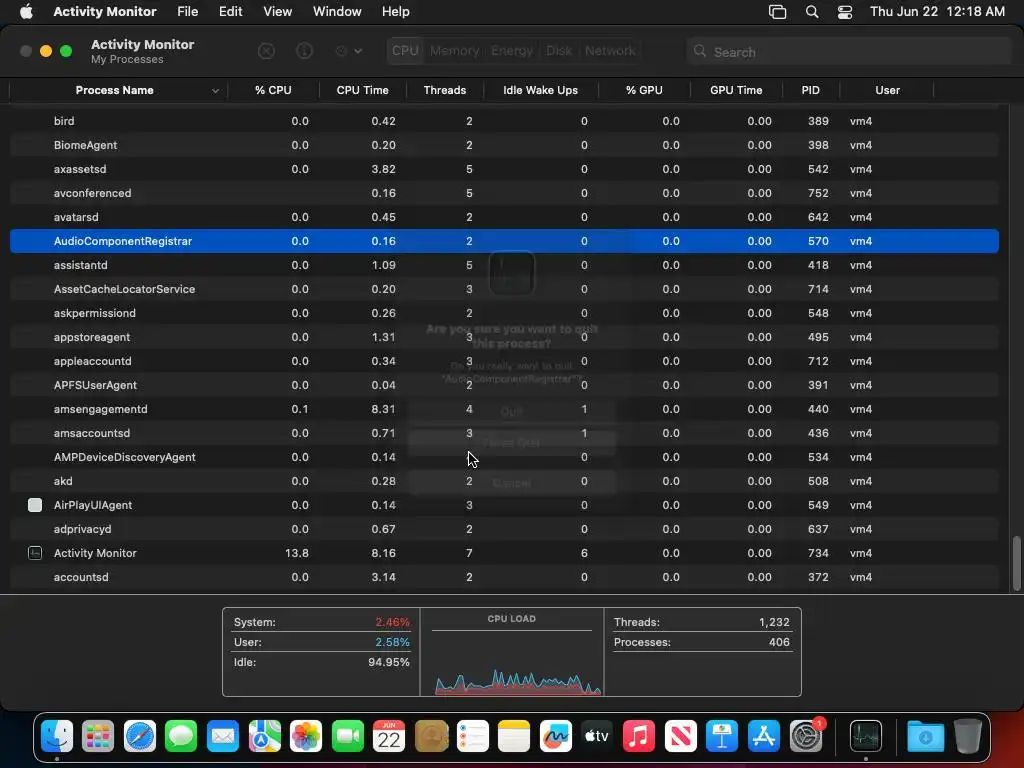Viewport: 1024px width, 768px height.
Task: Sort by PID column header
Action: pyautogui.click(x=810, y=90)
